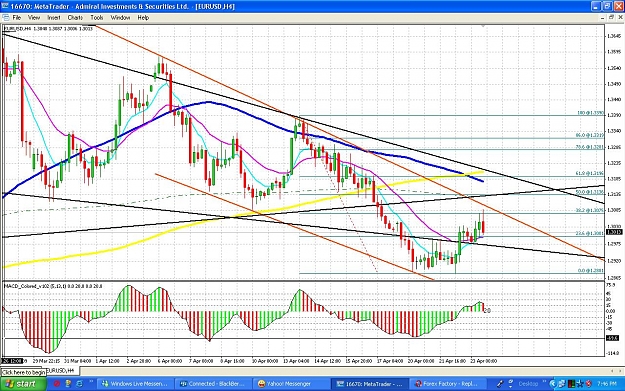This screenshot has height=391, width=625.
Task: Click the -69.6 MACD level label
Action: (612, 338)
